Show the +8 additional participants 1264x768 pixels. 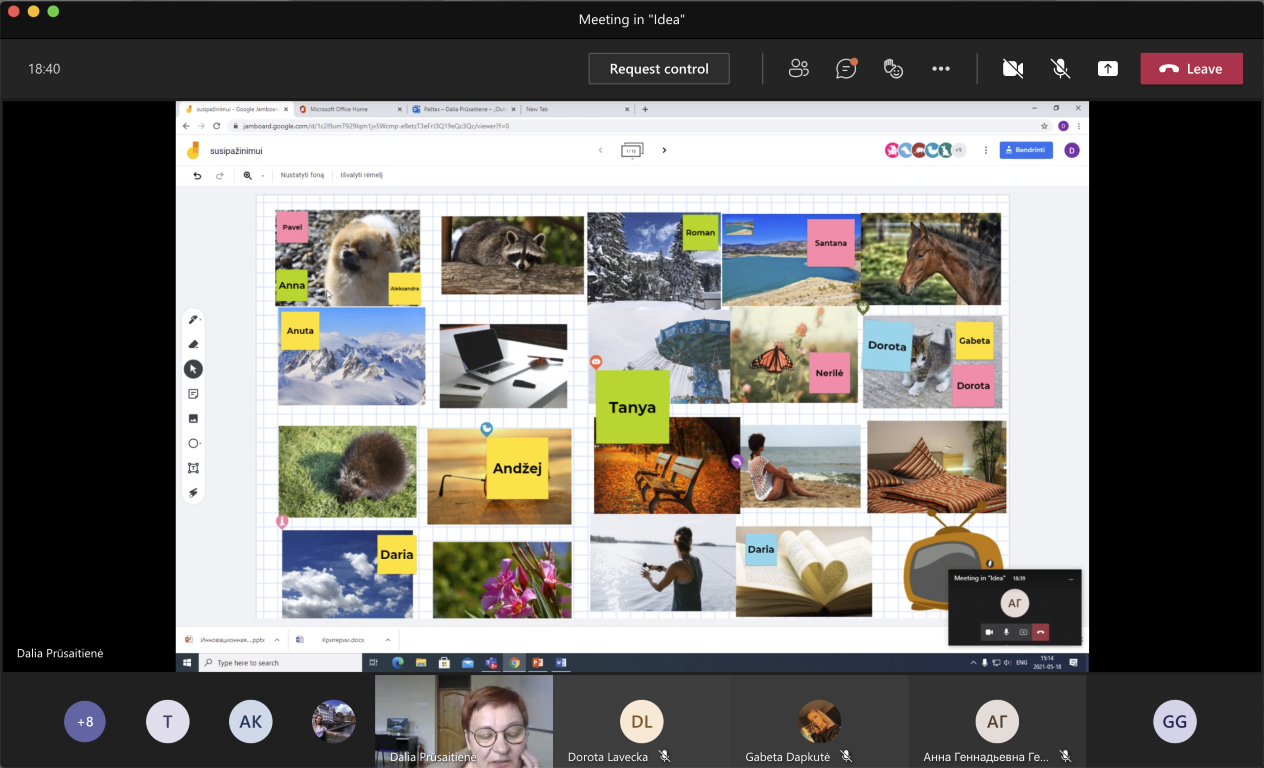85,721
